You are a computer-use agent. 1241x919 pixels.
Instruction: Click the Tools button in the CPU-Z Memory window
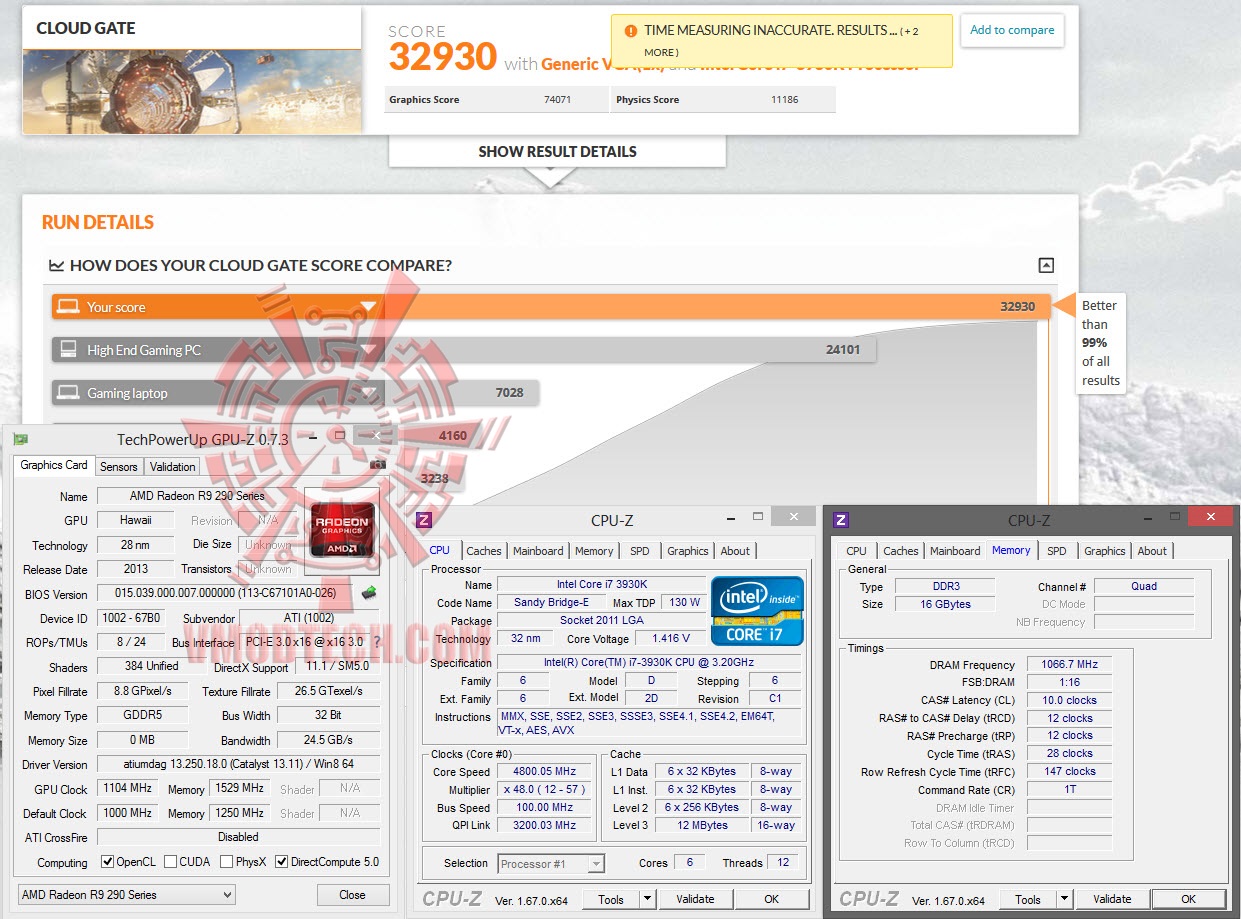tap(1028, 899)
